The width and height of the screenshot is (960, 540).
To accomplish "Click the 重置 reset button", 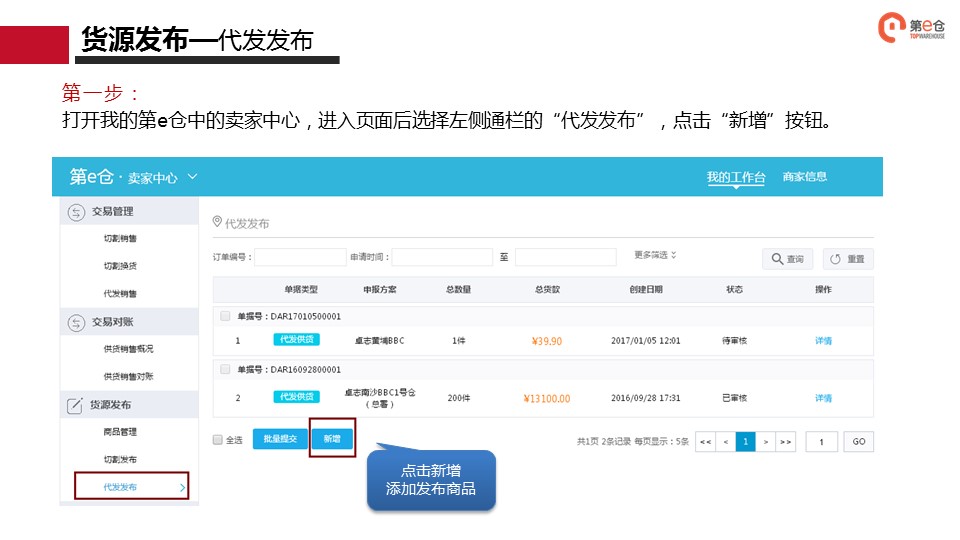I will [x=848, y=259].
